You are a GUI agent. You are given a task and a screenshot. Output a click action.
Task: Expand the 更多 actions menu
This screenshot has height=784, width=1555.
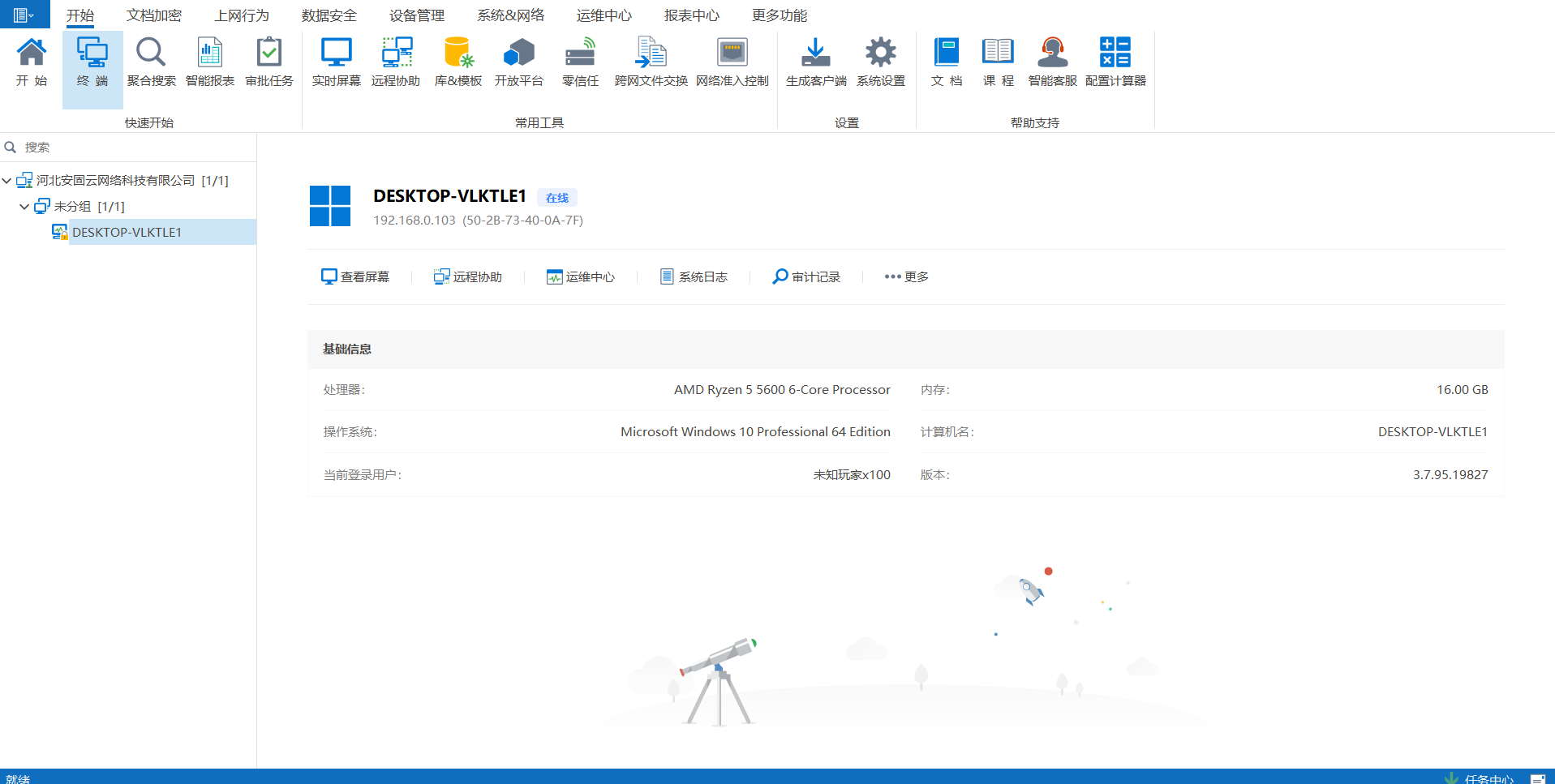click(x=907, y=276)
